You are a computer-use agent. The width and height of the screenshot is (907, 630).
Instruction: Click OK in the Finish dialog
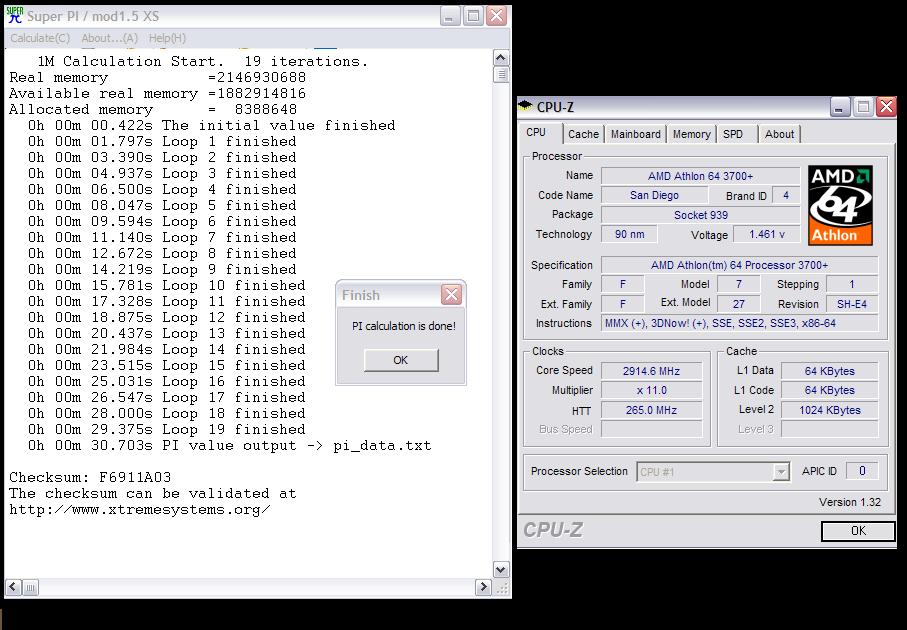point(401,360)
